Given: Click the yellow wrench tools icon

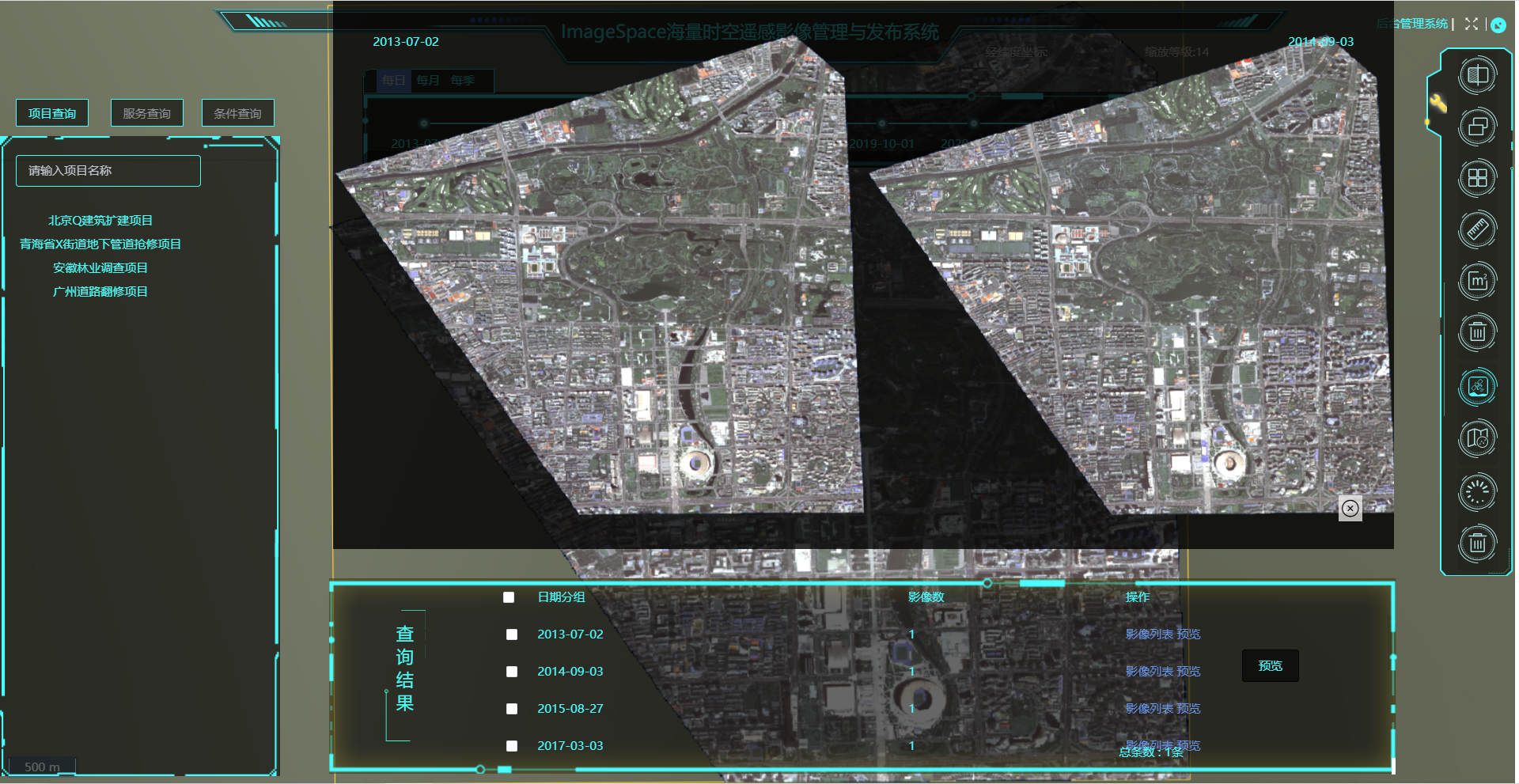Looking at the screenshot, I should point(1438,104).
